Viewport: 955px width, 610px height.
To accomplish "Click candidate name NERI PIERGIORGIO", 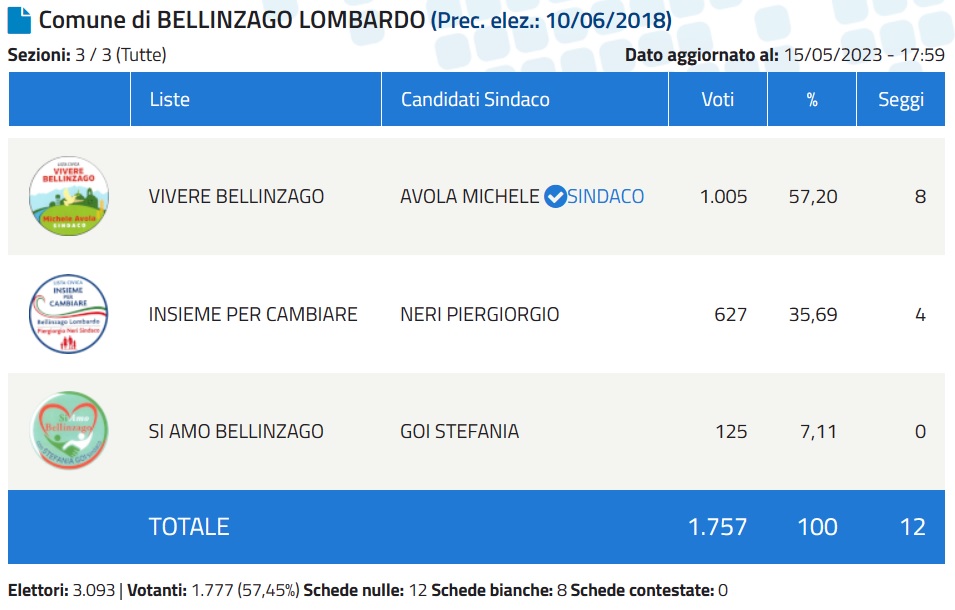I will tap(479, 314).
